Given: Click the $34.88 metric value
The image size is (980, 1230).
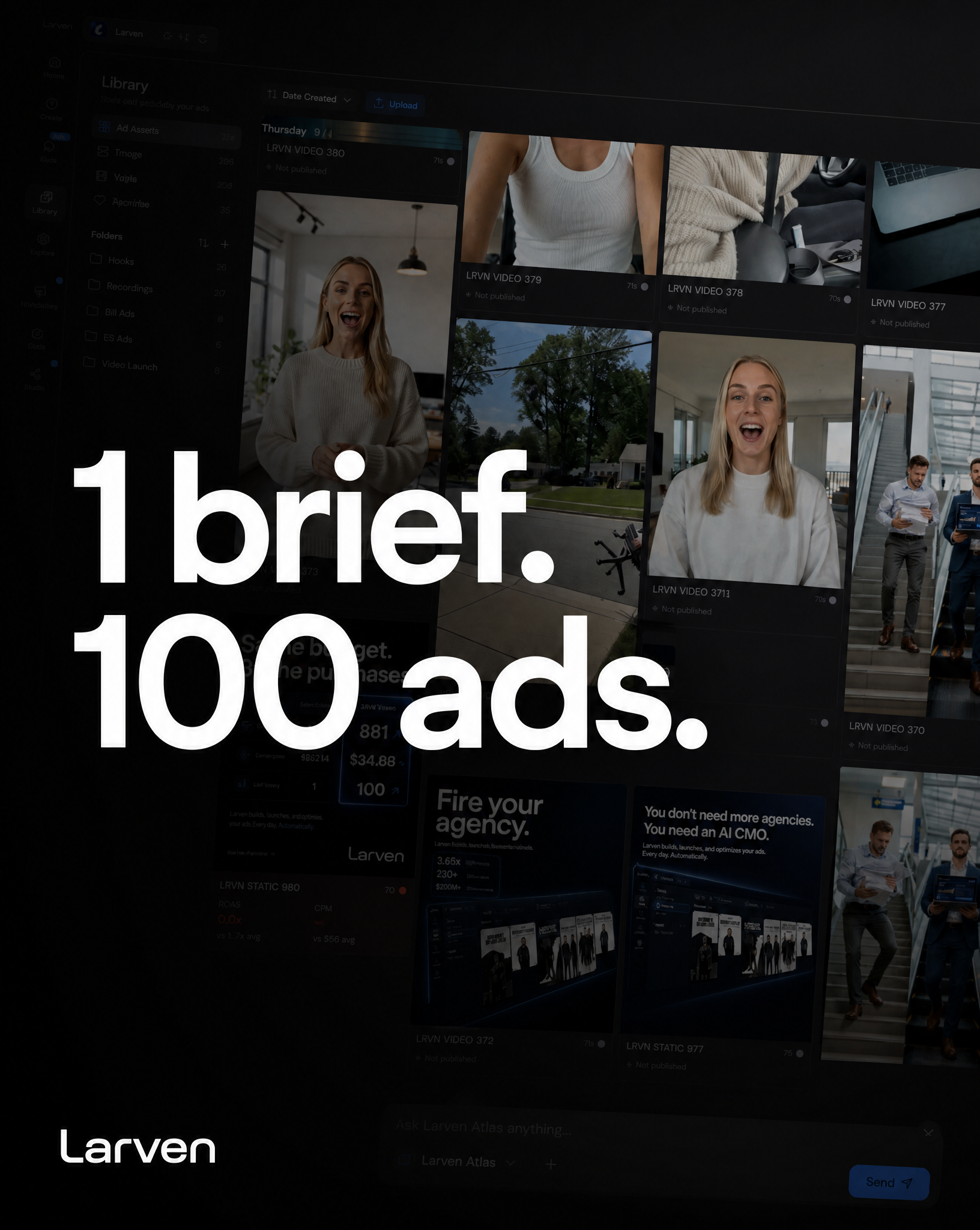Looking at the screenshot, I should 372,760.
